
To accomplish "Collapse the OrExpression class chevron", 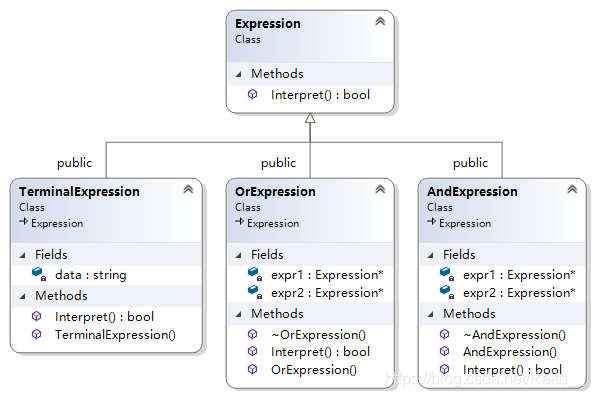I will pyautogui.click(x=380, y=189).
